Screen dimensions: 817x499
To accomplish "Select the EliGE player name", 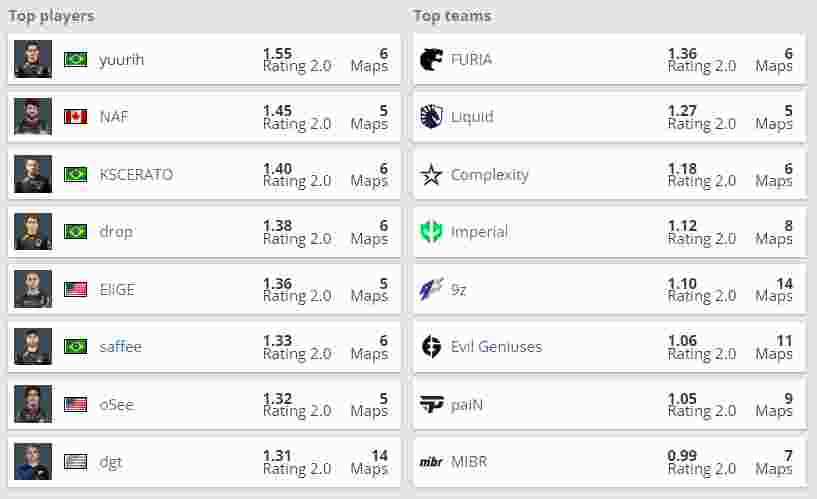I will coord(117,289).
